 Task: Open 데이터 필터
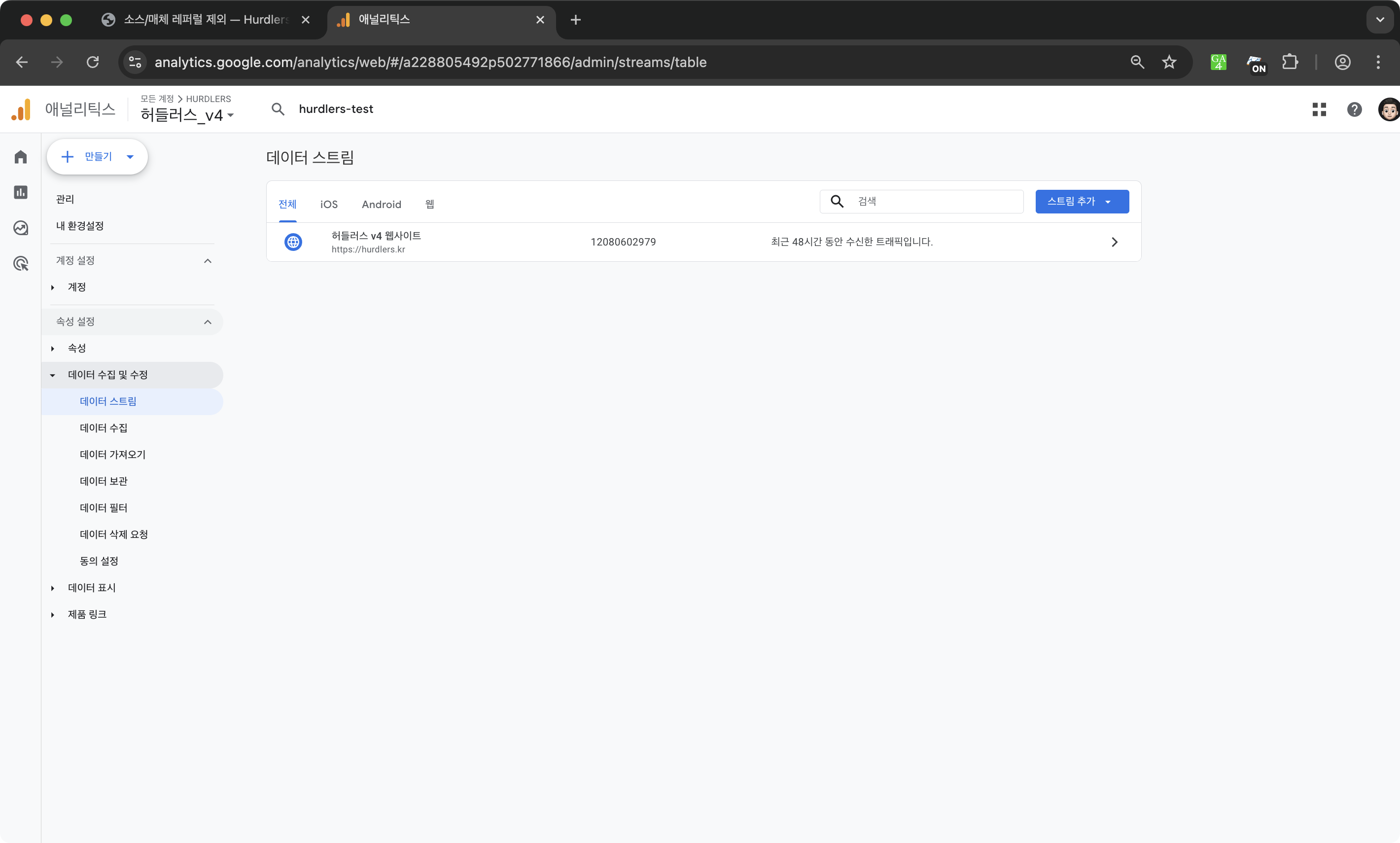[104, 508]
